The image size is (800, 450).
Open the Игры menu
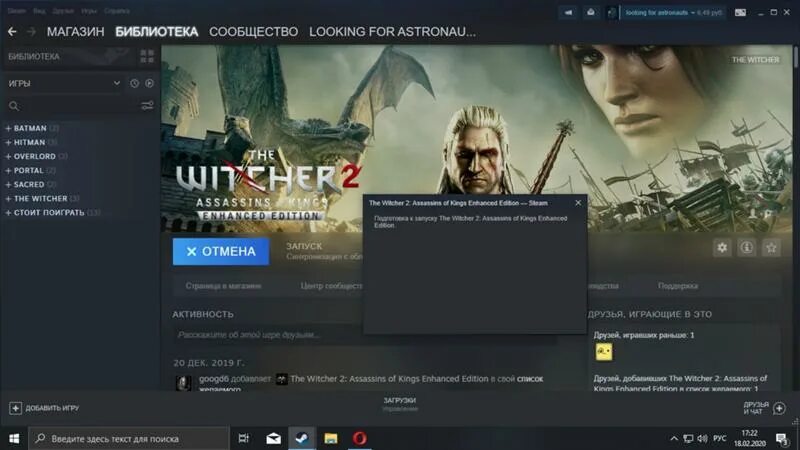click(x=89, y=11)
